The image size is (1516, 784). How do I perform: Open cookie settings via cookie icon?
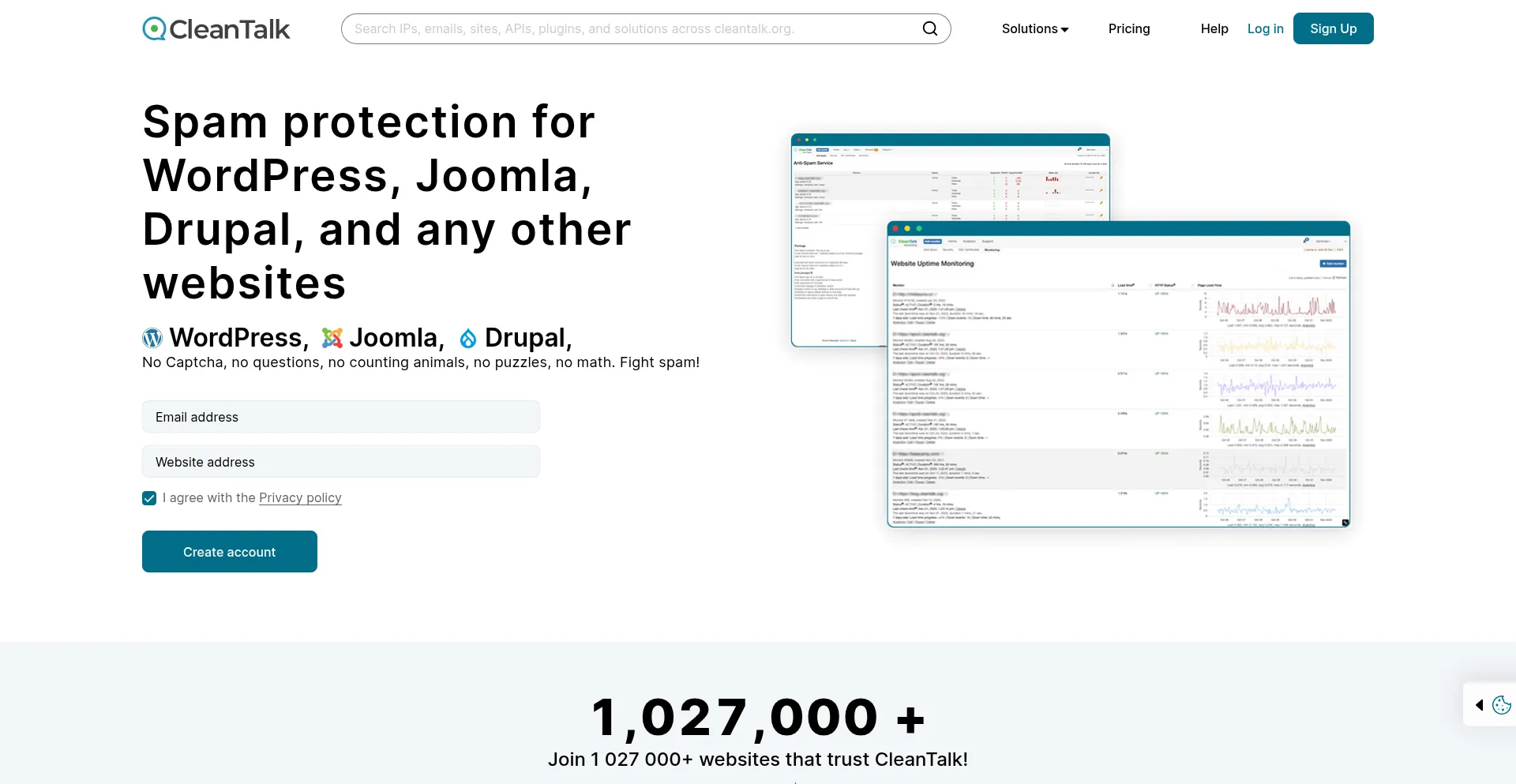tap(1501, 705)
